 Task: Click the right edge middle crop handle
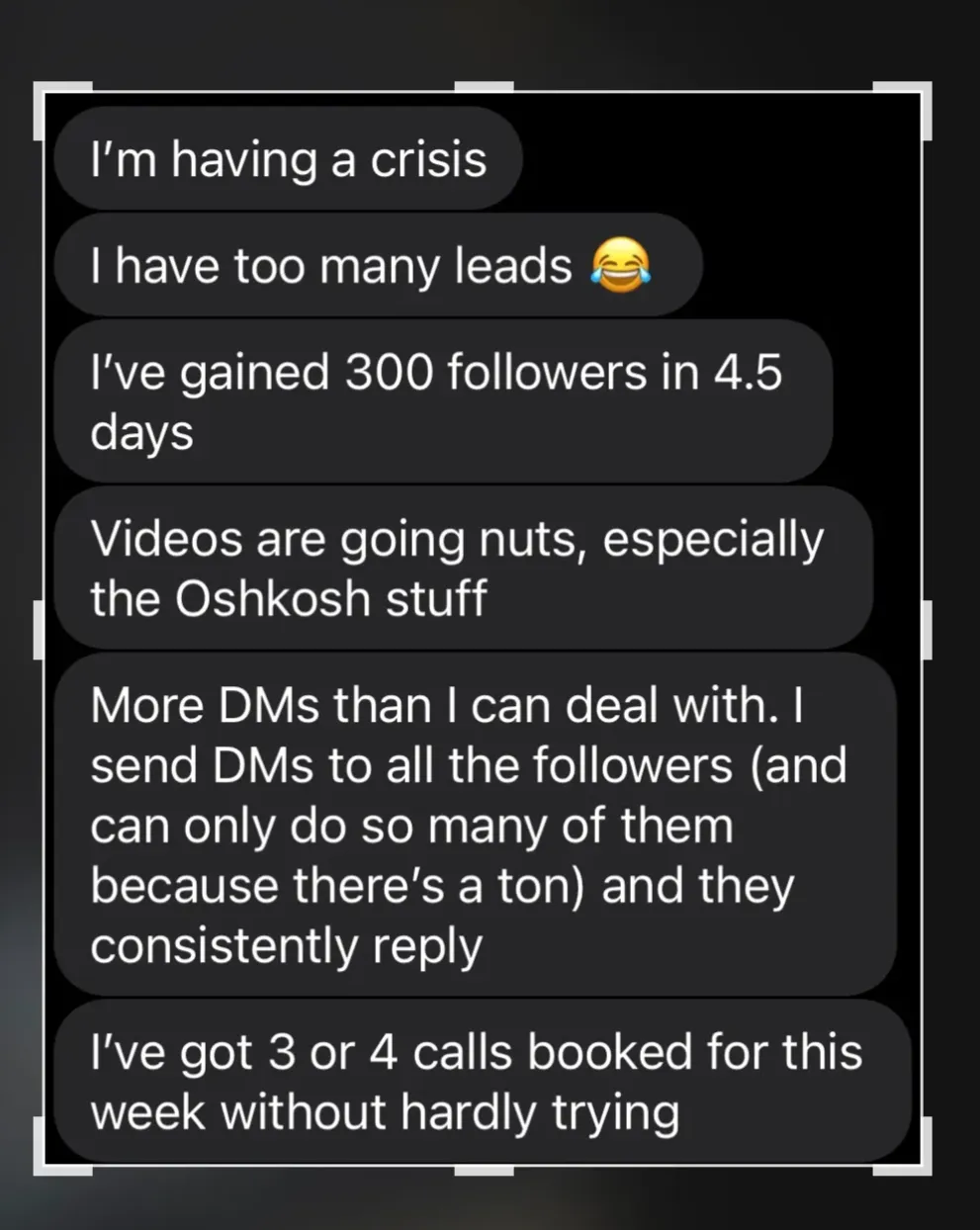pos(927,629)
